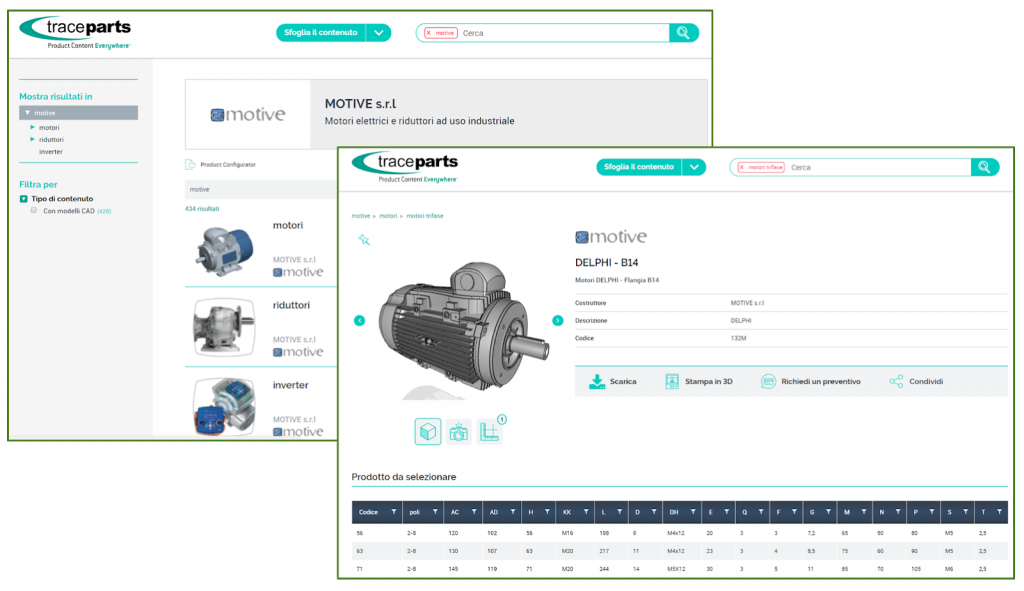1024x591 pixels.
Task: Expand the riduttori tree item
Action: [x=33, y=140]
